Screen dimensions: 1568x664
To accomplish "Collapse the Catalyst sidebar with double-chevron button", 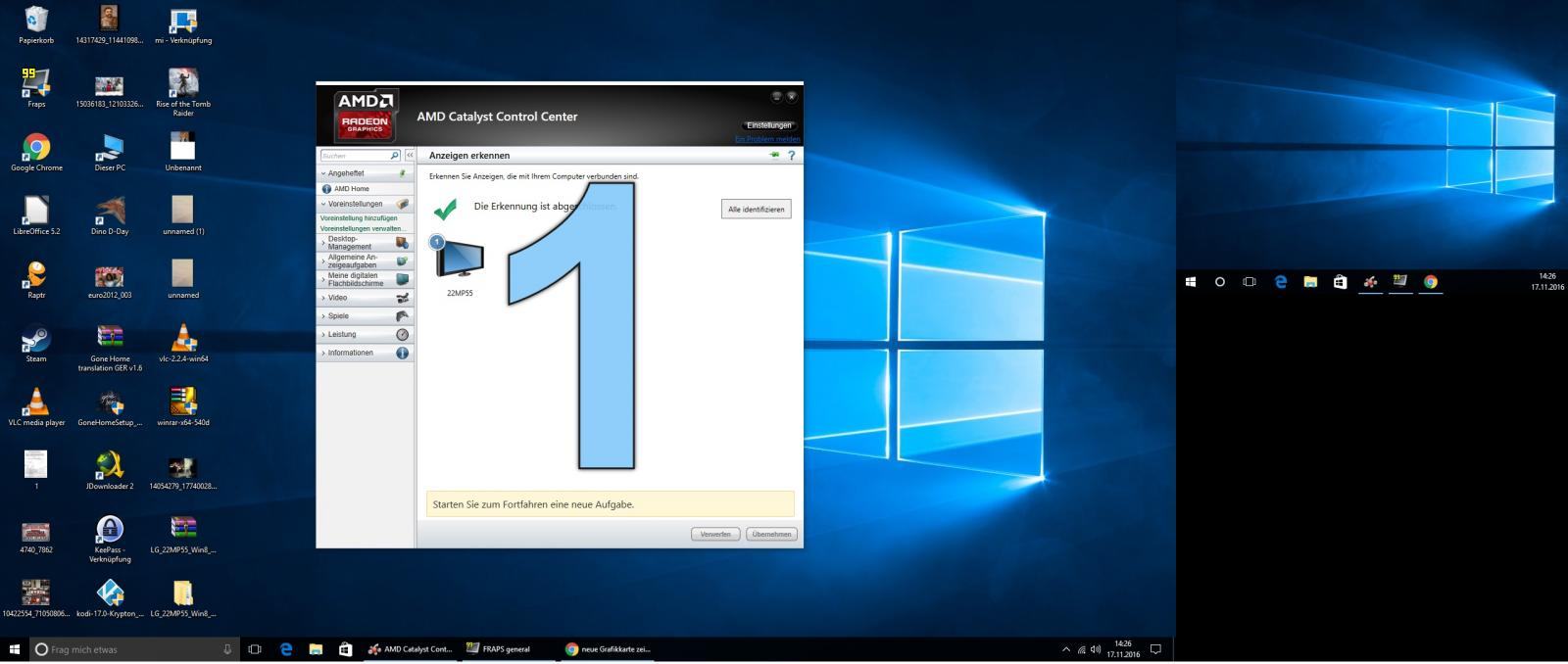I will [x=410, y=156].
